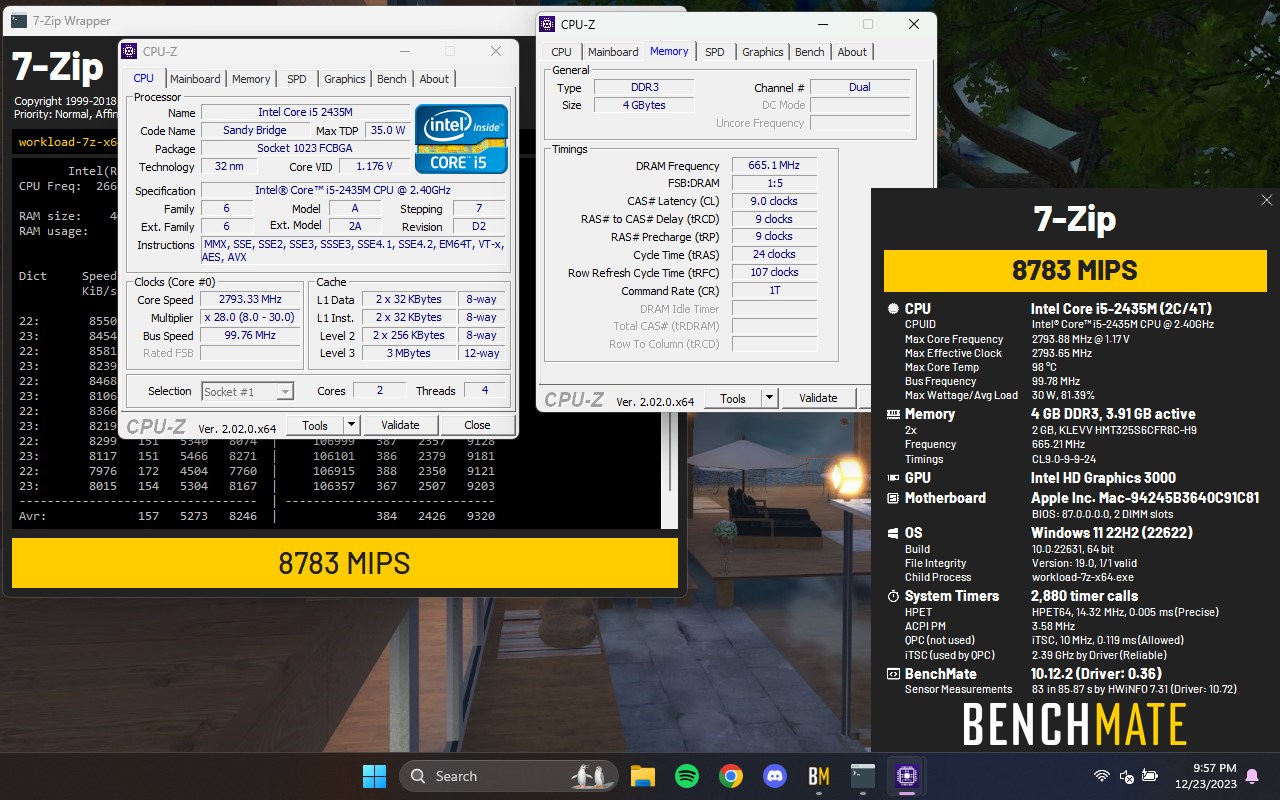Viewport: 1280px width, 800px height.
Task: Click the 8783 MIPS banner in BenchMate panel
Action: (x=1075, y=270)
